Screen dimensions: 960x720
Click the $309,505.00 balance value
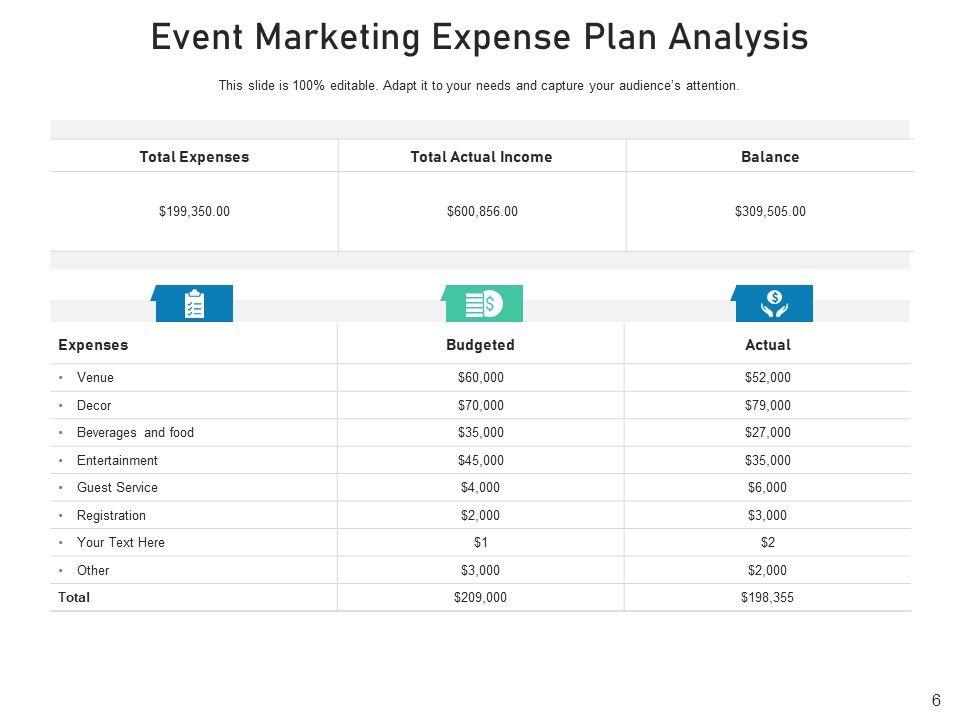tap(770, 211)
